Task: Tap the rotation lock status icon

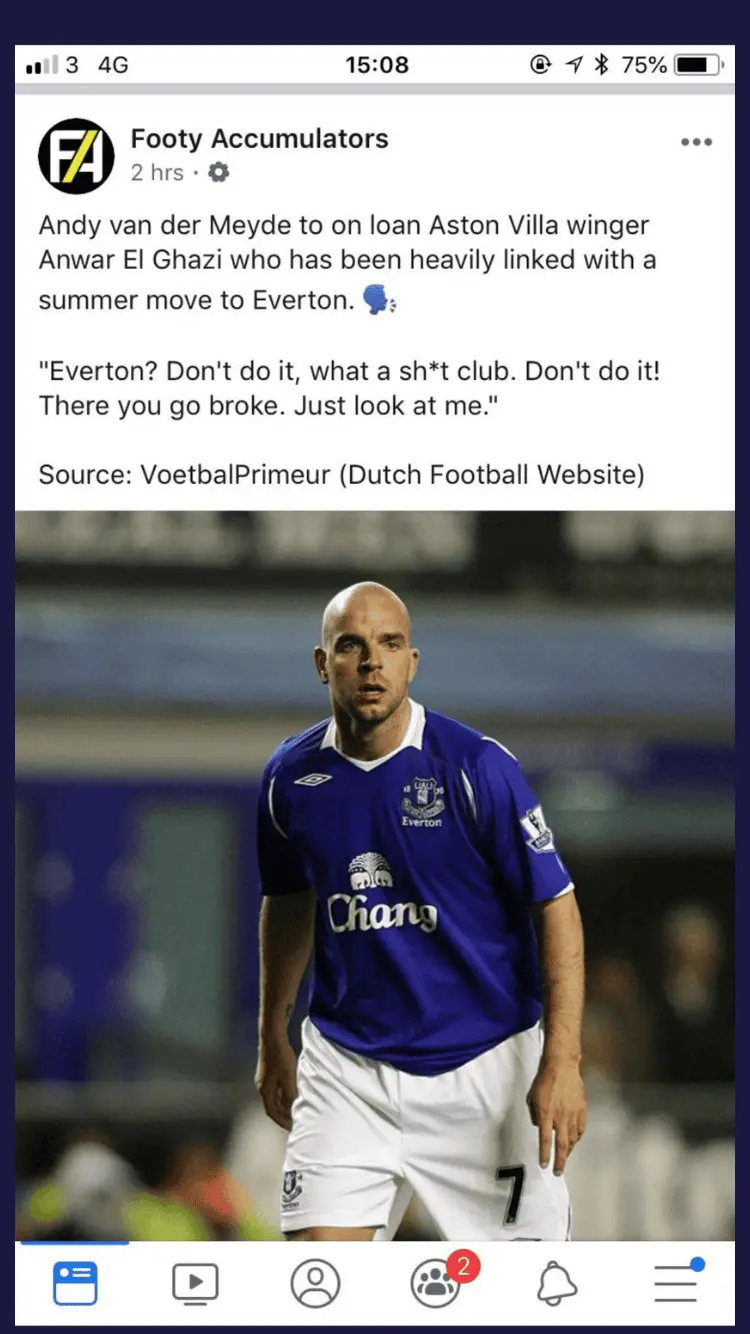Action: click(x=541, y=65)
